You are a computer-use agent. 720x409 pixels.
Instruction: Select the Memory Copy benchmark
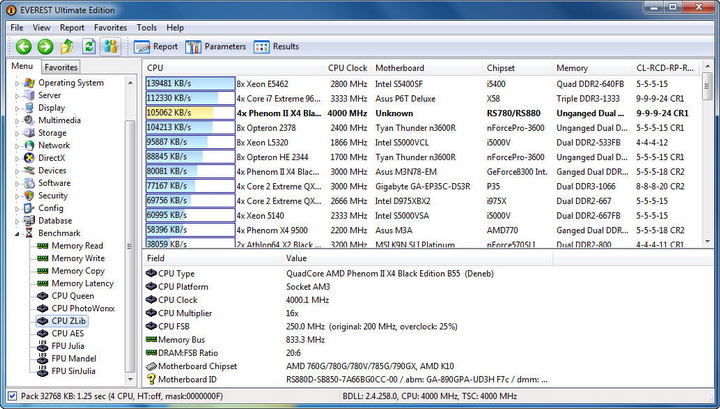pos(78,271)
